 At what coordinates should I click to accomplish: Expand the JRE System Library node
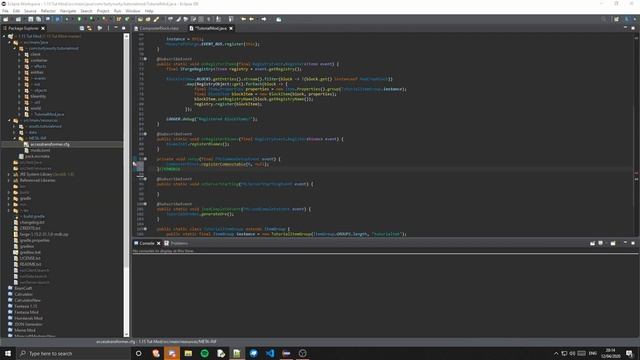[9, 174]
